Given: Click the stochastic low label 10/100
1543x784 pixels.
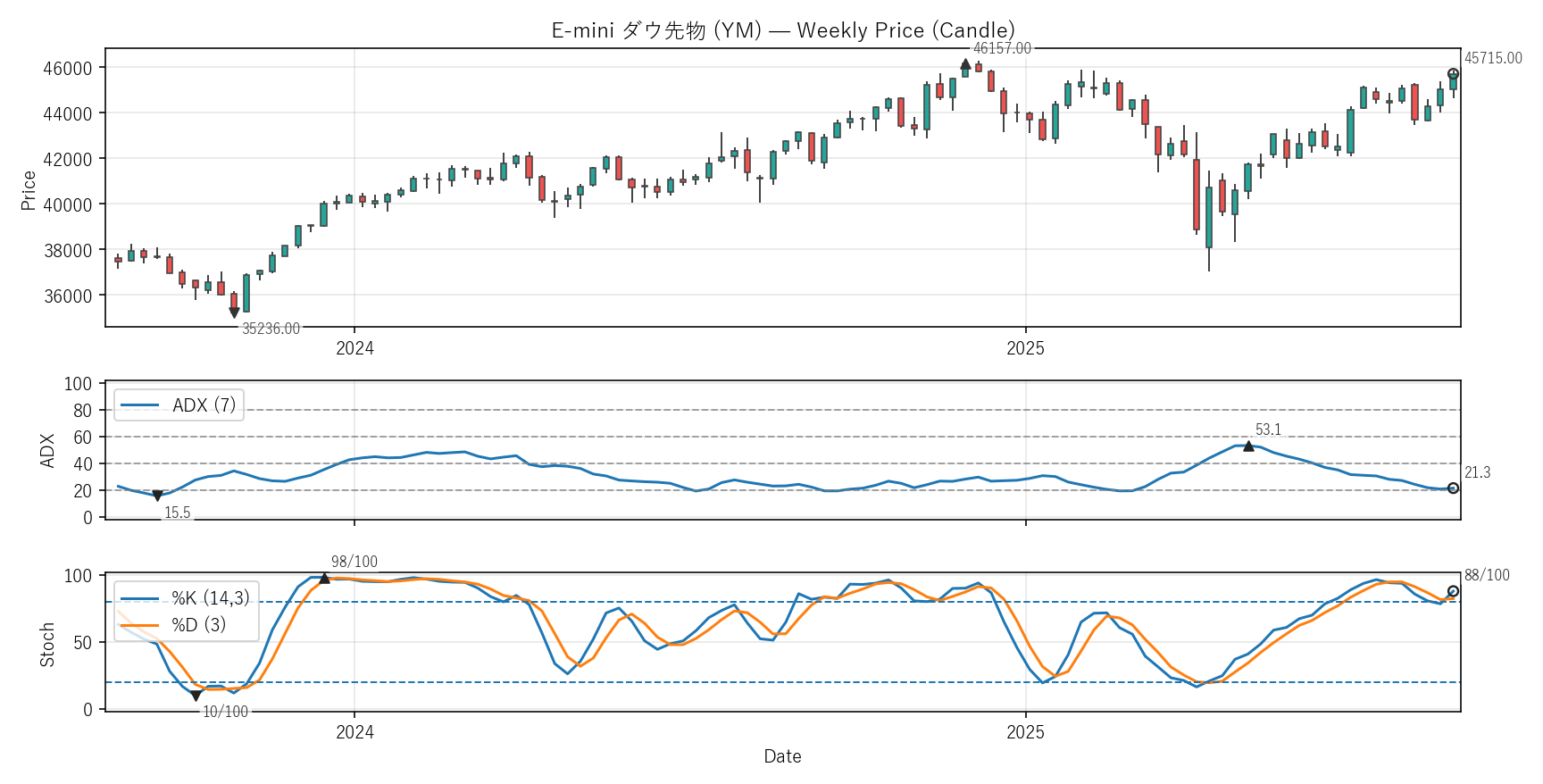Looking at the screenshot, I should [225, 712].
